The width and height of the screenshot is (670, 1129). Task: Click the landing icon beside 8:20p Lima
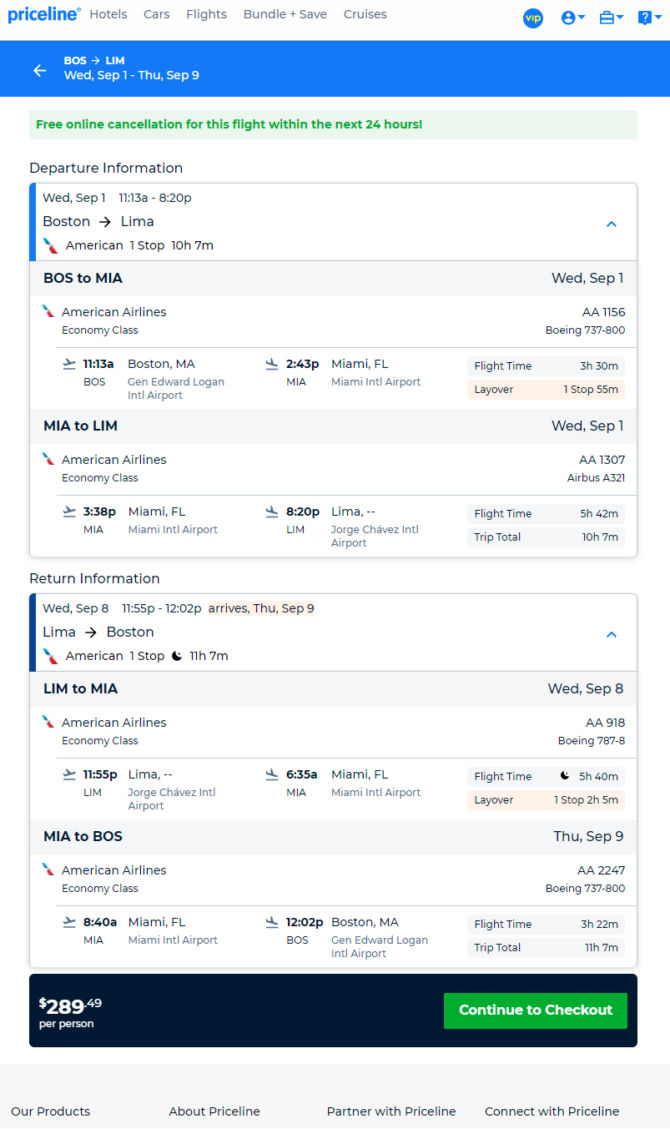[271, 512]
